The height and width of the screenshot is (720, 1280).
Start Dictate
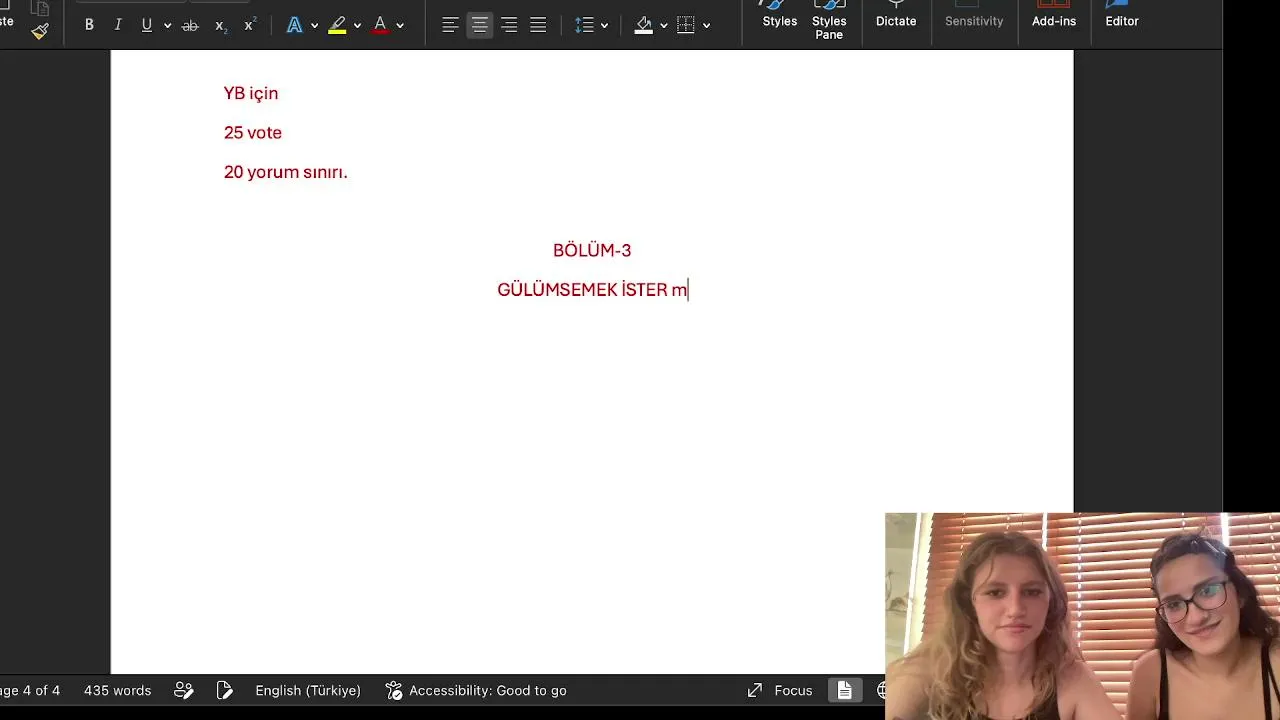coord(896,15)
